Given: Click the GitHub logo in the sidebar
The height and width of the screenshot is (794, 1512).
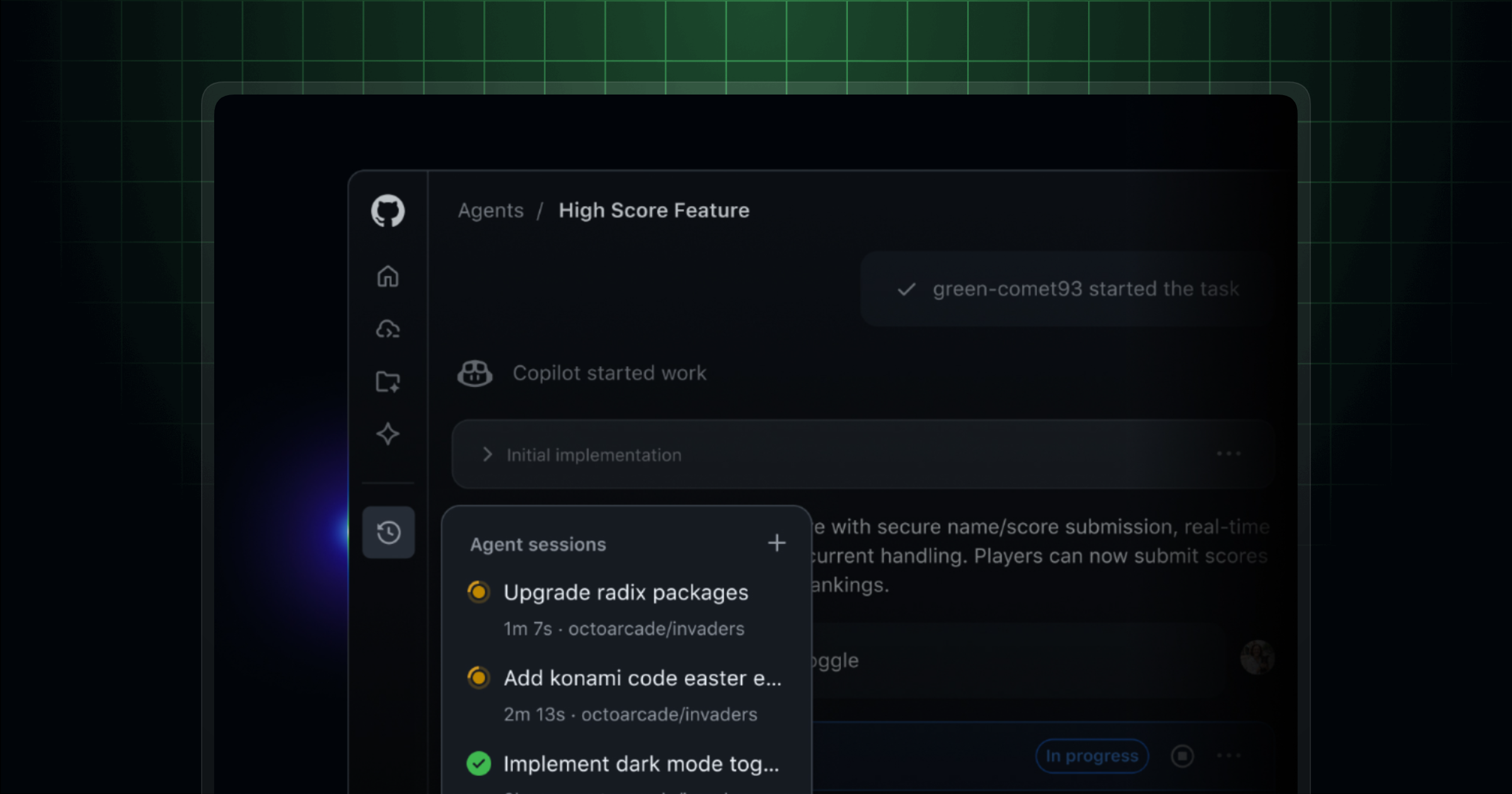Looking at the screenshot, I should 388,210.
